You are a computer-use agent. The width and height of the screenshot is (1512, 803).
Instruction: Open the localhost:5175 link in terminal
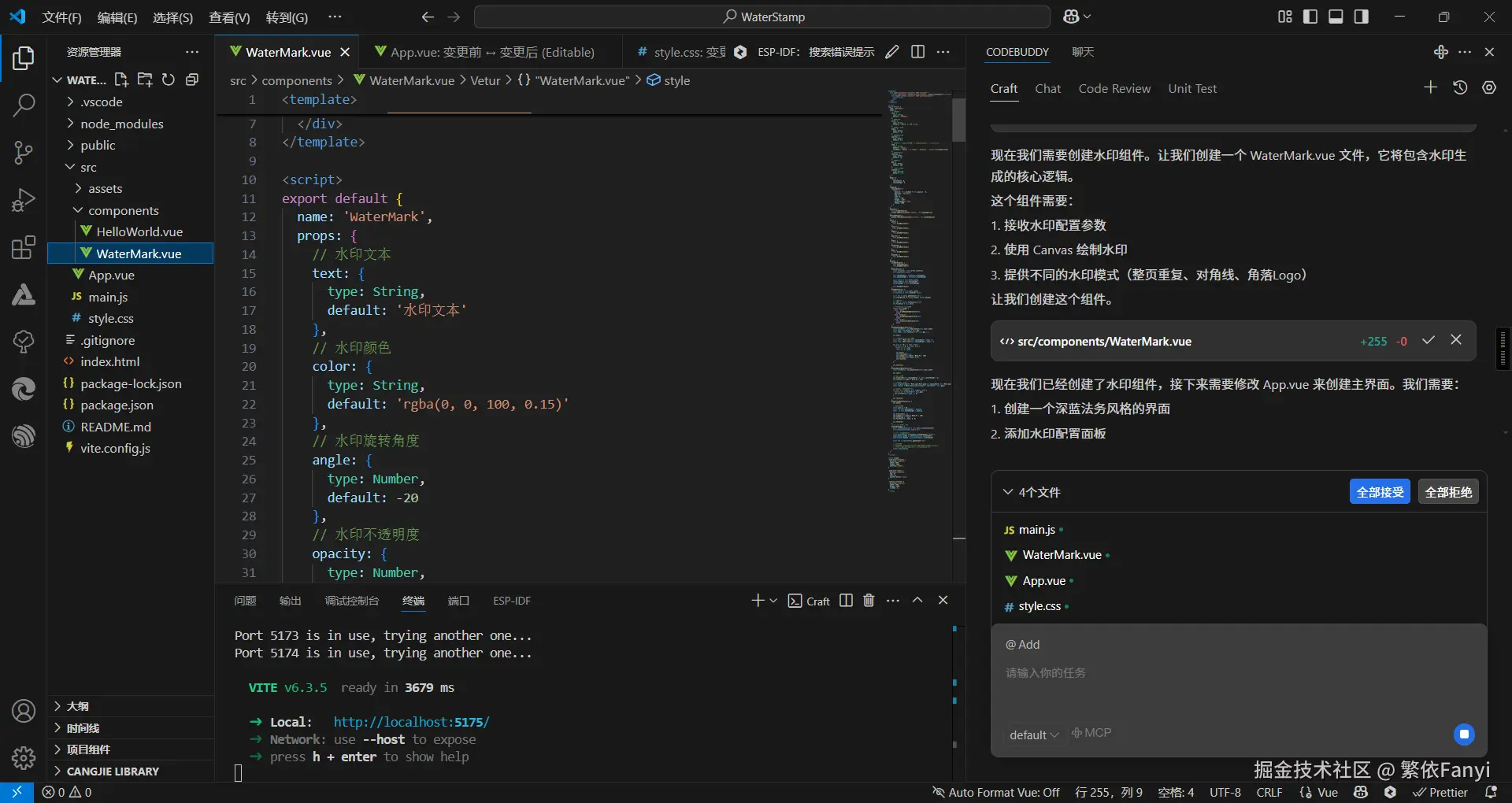tap(410, 721)
